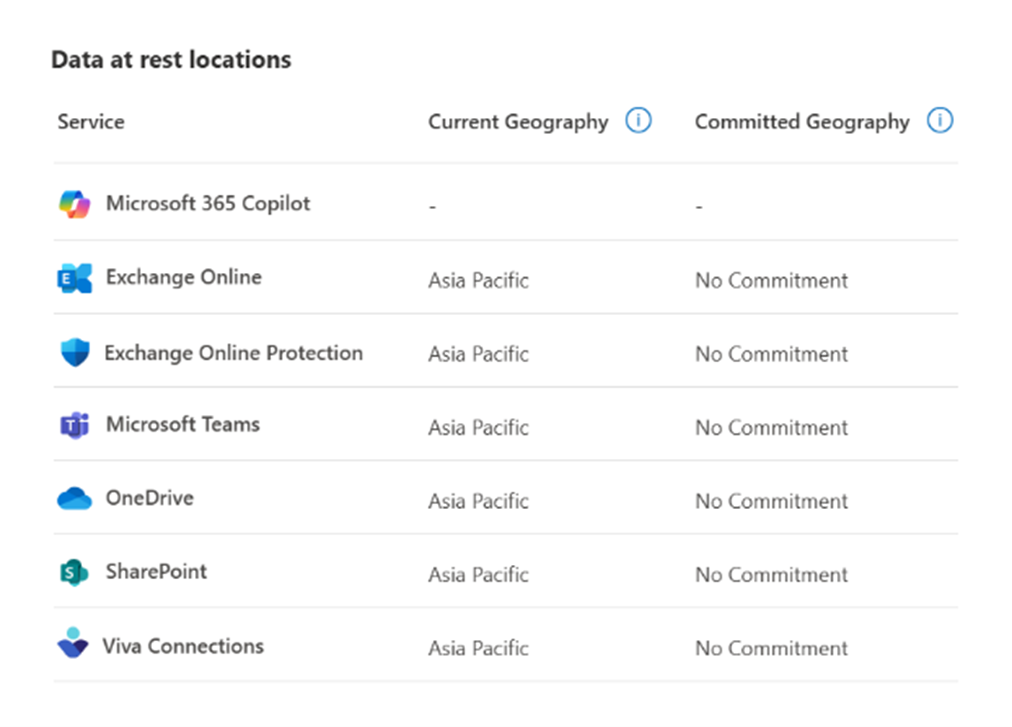Click the Exchange Online Protection shield icon
Image resolution: width=1012 pixels, height=727 pixels.
pos(74,353)
